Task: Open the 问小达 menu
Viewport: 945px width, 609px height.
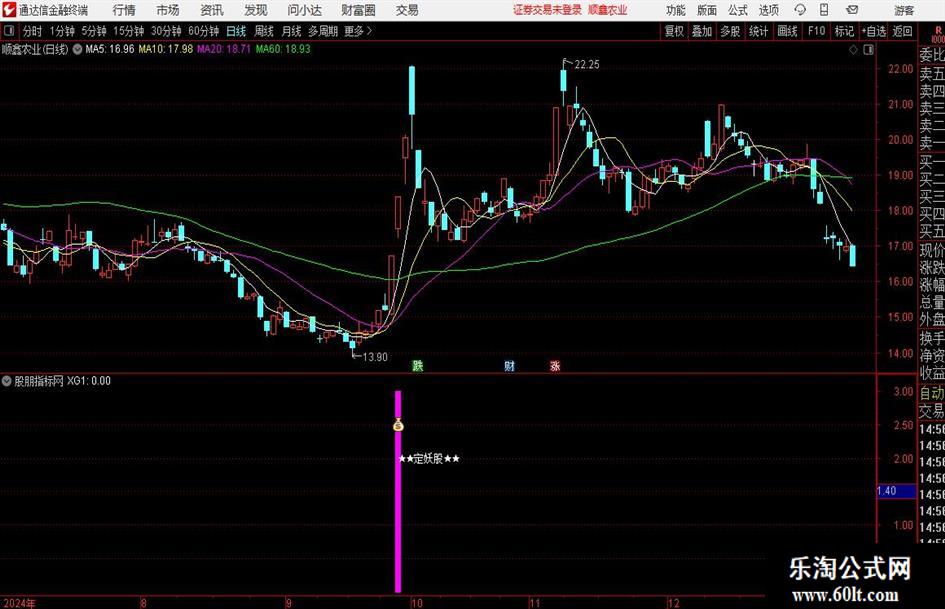Action: pos(304,10)
